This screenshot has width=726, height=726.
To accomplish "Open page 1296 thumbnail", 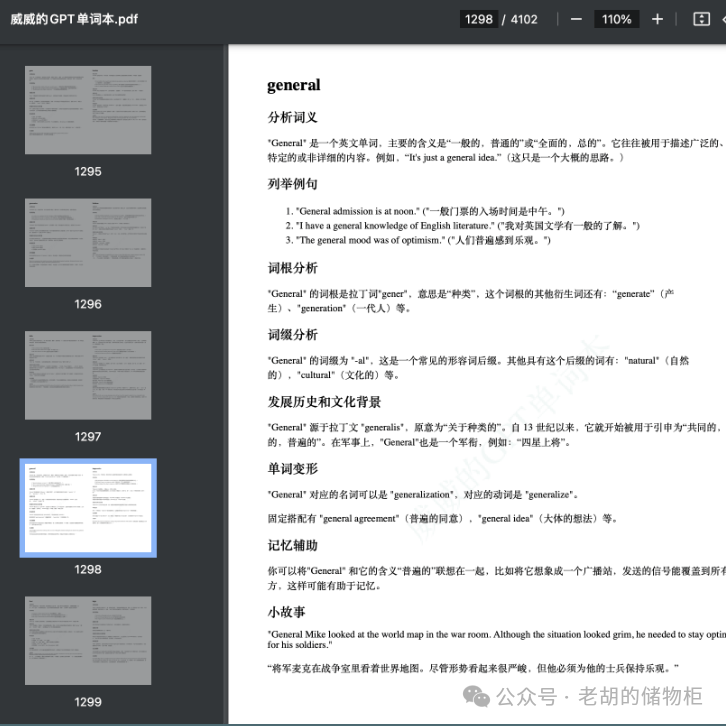I will (x=88, y=243).
